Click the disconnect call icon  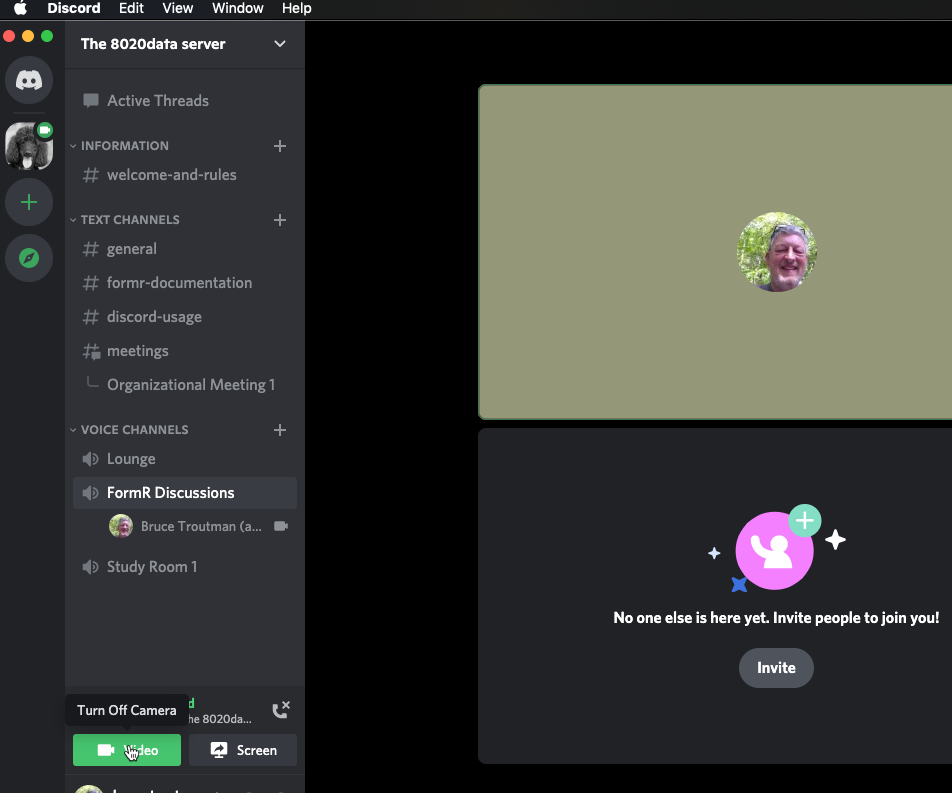pyautogui.click(x=281, y=708)
